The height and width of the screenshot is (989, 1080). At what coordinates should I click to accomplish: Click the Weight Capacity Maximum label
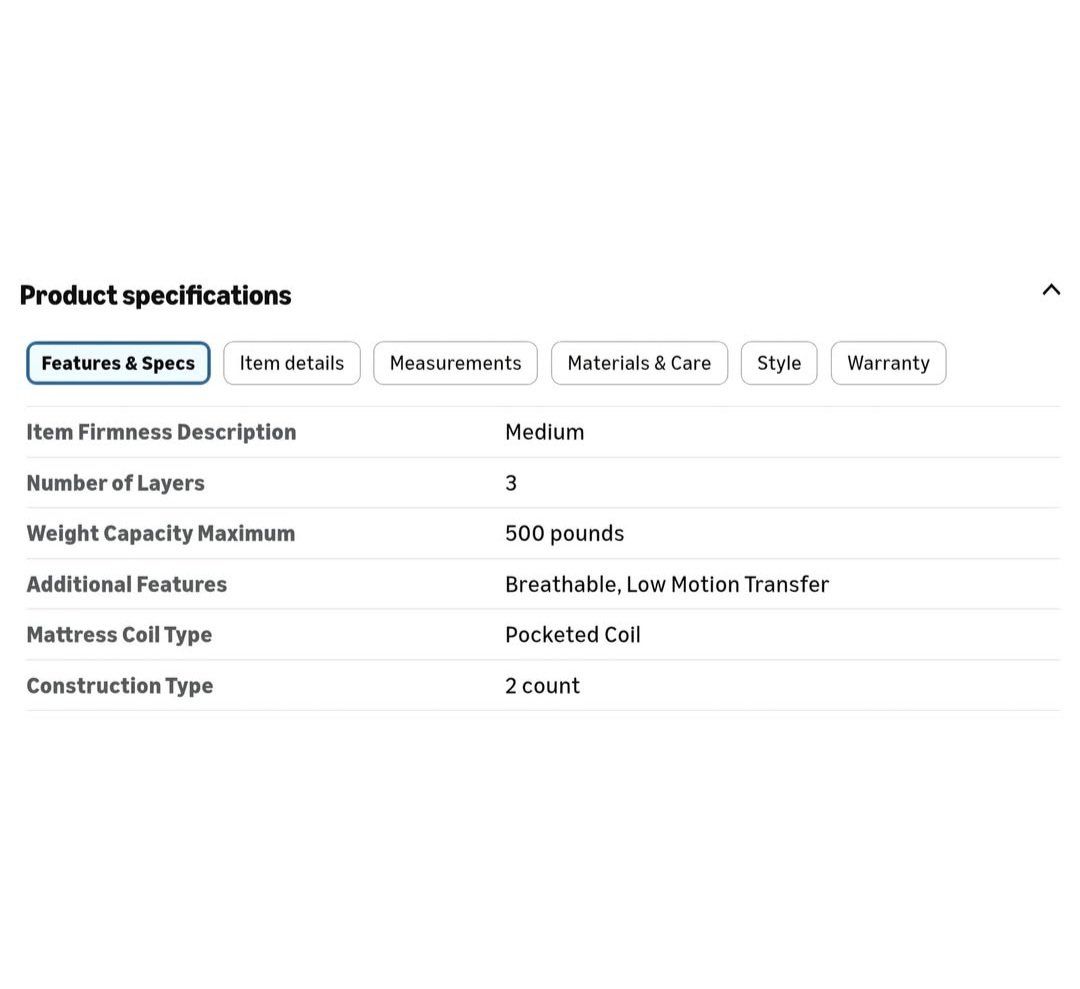pyautogui.click(x=160, y=533)
